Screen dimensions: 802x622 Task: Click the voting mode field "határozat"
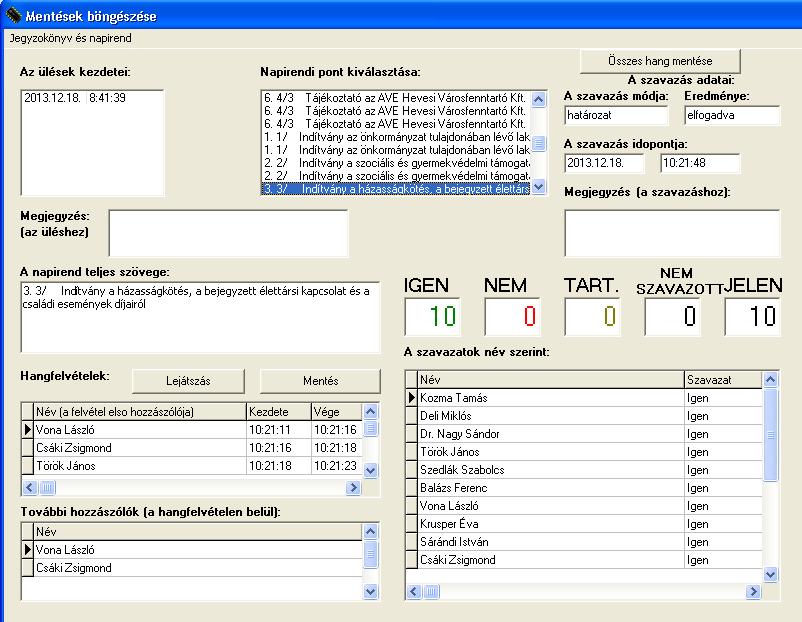[x=616, y=115]
